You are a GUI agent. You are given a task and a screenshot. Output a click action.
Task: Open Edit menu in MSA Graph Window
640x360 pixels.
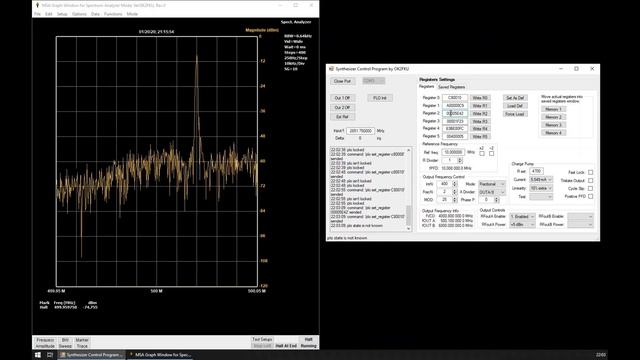(49, 14)
